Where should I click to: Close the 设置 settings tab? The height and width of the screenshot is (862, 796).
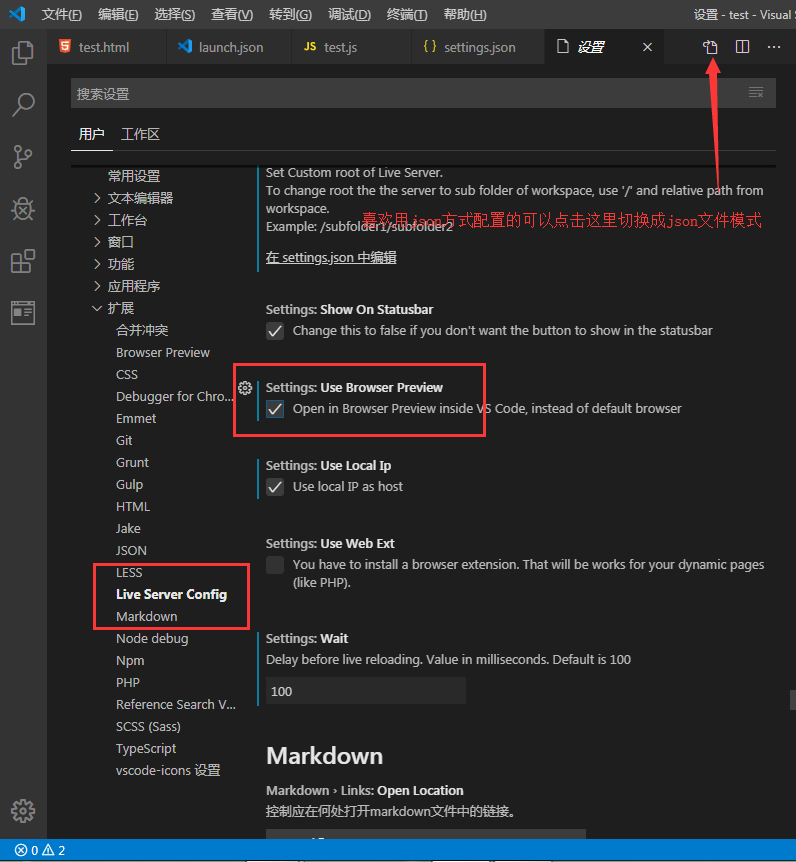pyautogui.click(x=648, y=47)
